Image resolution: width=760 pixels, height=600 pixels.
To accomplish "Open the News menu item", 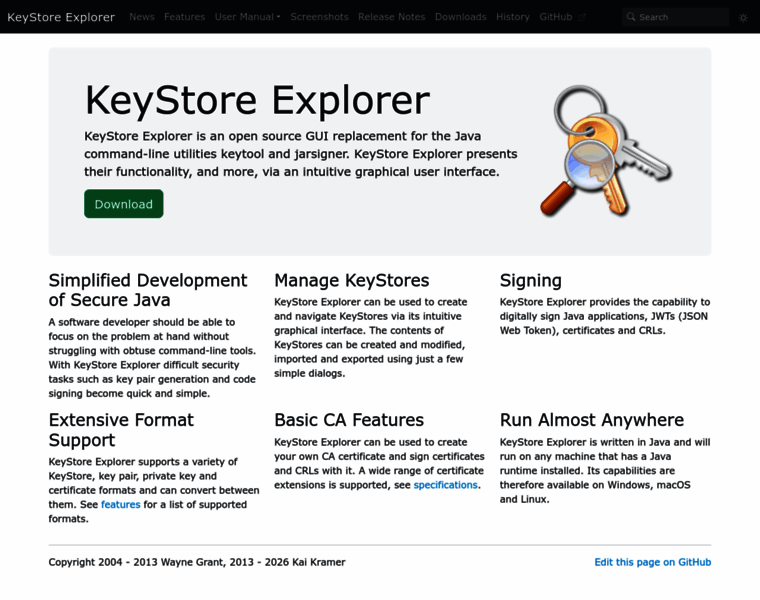I will (142, 17).
